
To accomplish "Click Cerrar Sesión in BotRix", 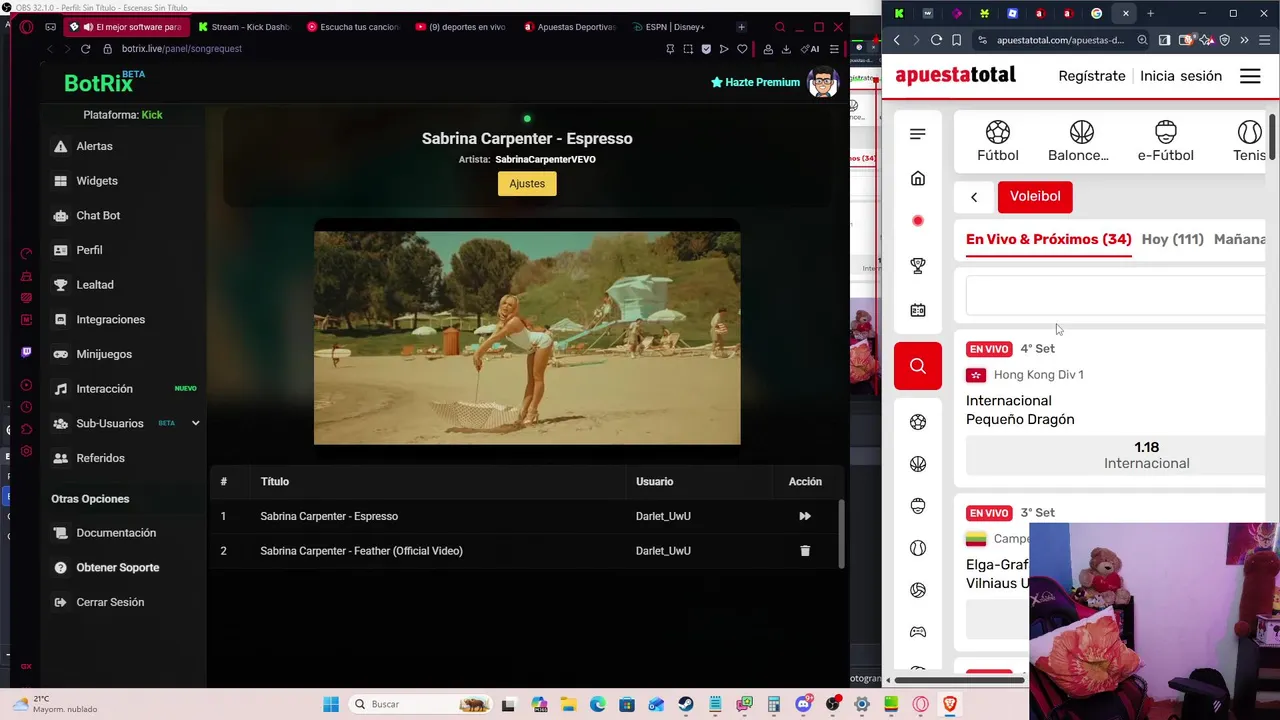I will pos(110,602).
